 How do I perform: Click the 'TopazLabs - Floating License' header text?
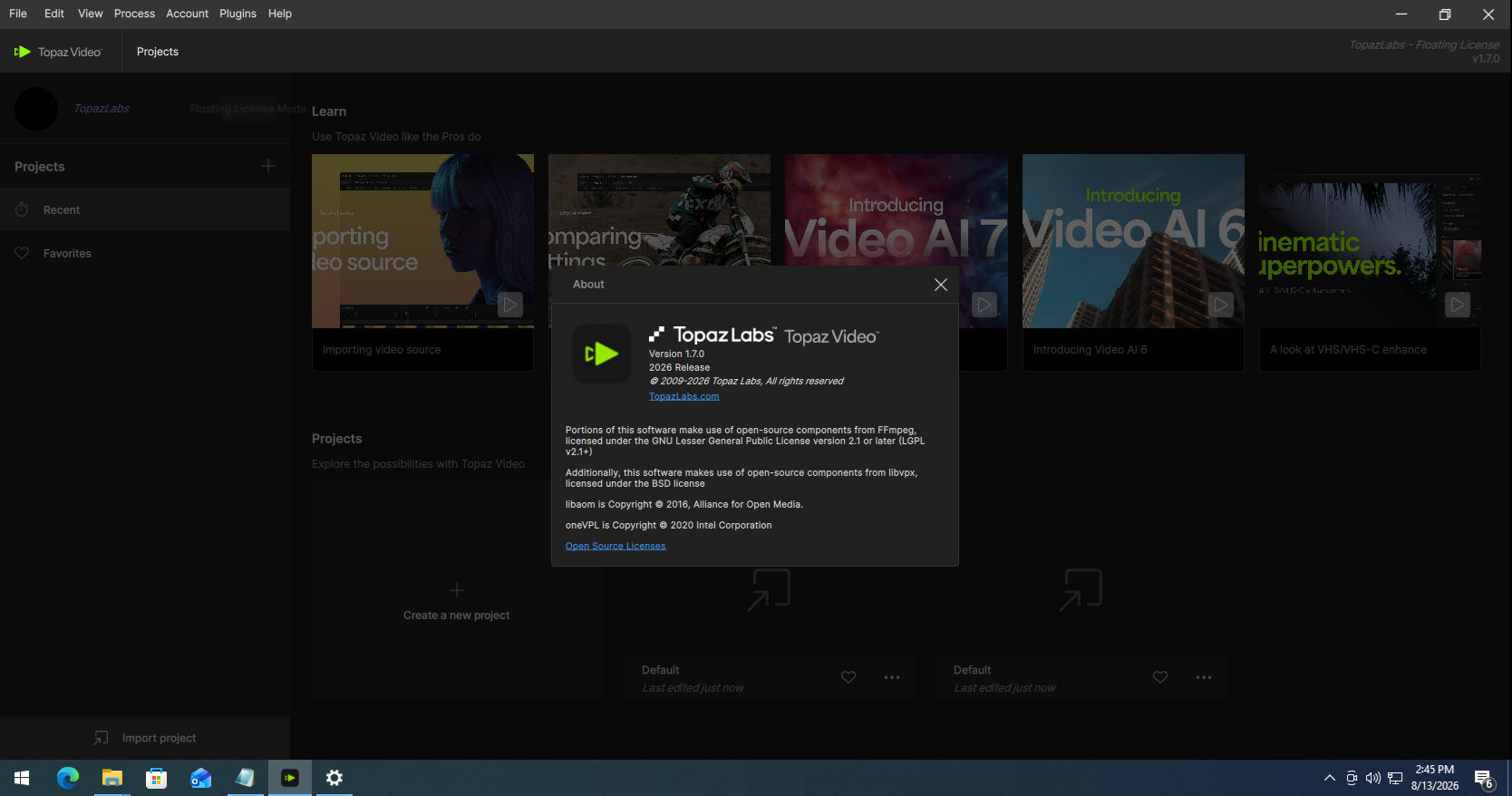coord(1424,45)
